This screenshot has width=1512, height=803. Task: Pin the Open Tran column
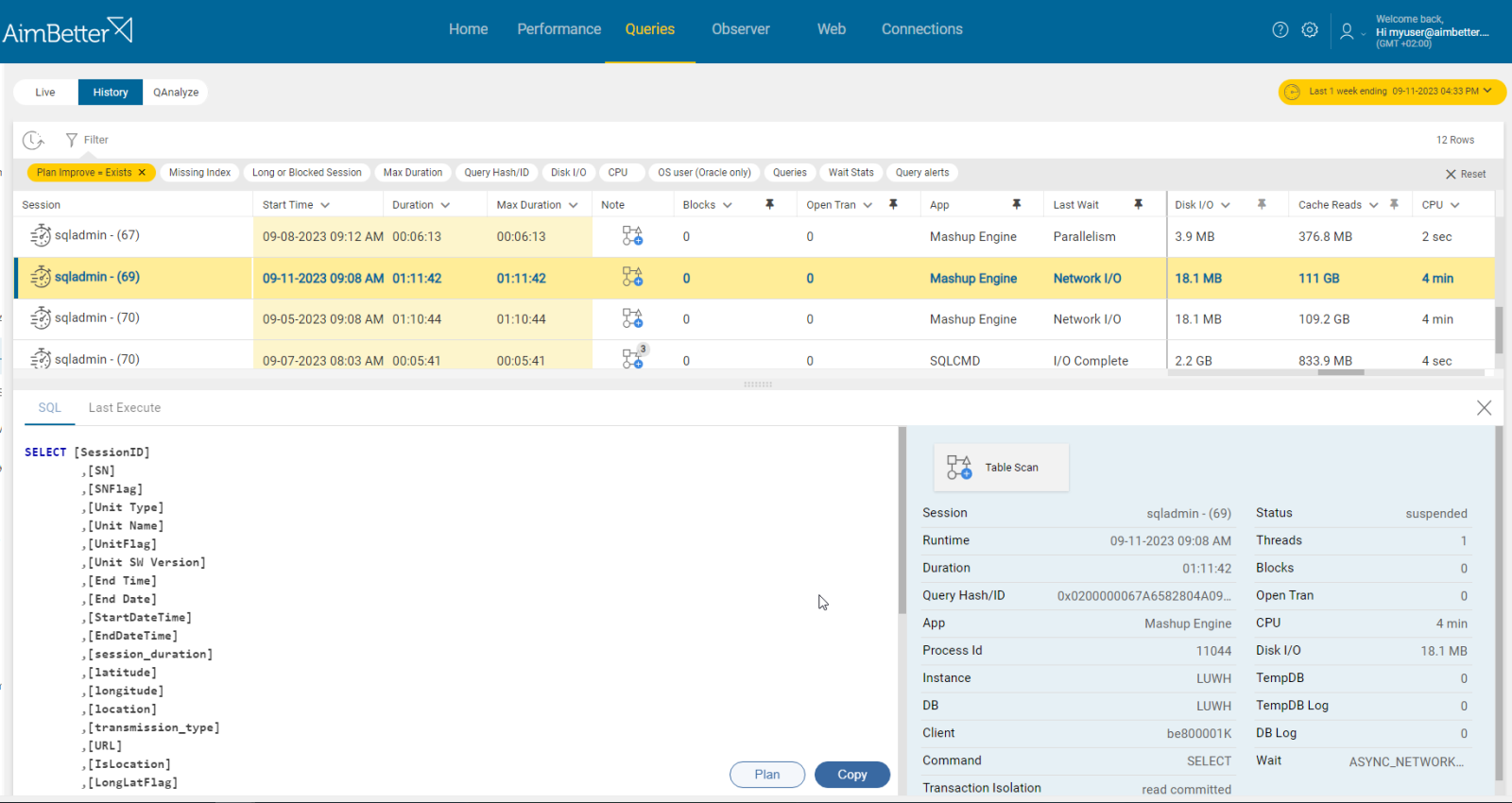(893, 204)
